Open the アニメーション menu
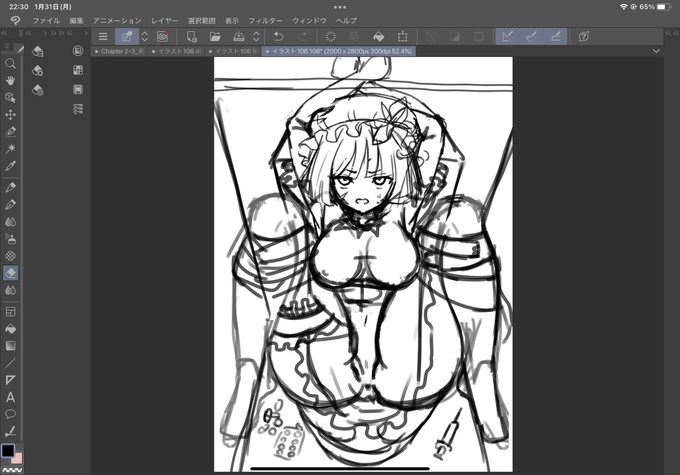680x475 pixels. point(117,20)
